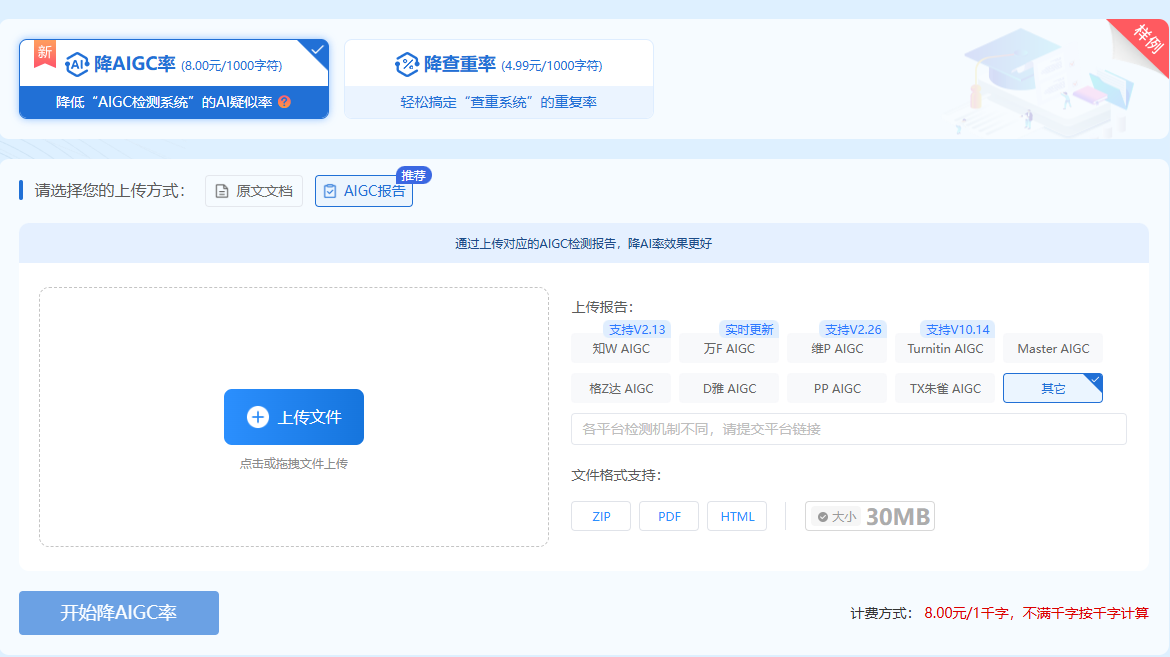Click the AI shield icon beside 降AIGC率
Image resolution: width=1170 pixels, height=657 pixels.
[77, 65]
